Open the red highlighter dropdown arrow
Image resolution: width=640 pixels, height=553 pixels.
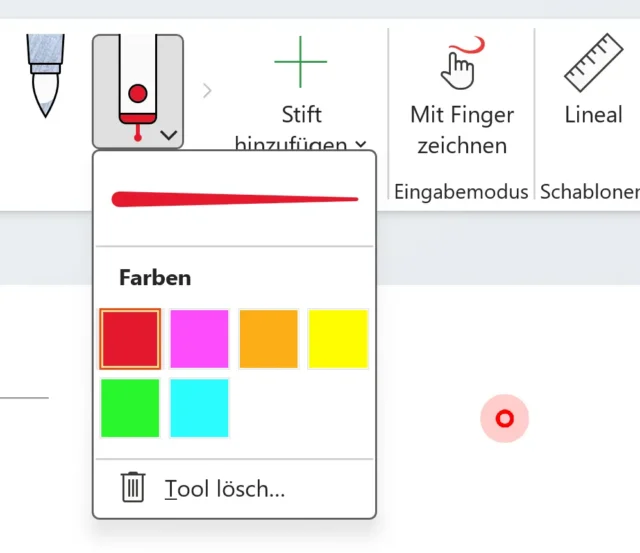(x=169, y=134)
